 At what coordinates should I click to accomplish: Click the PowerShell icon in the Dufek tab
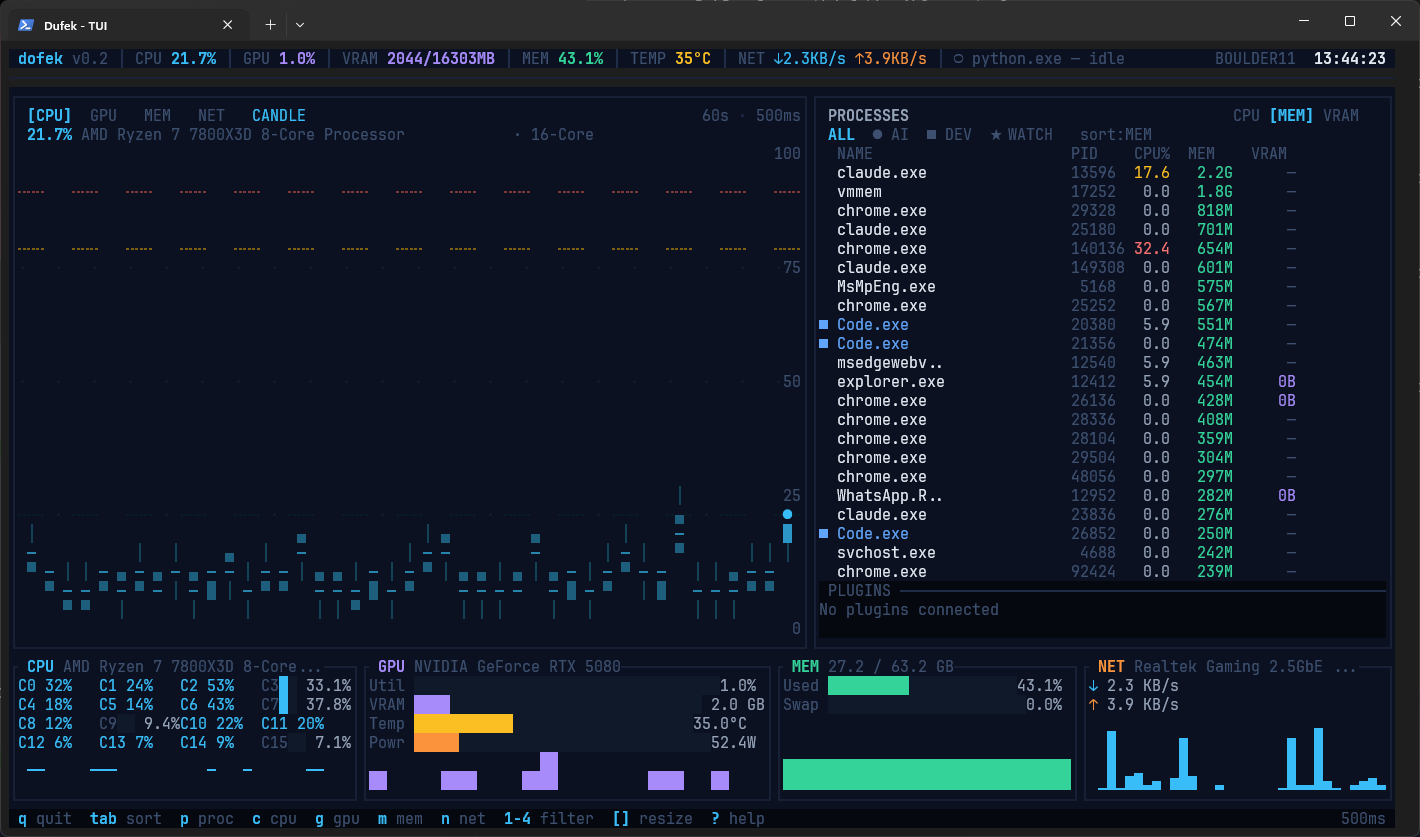27,25
